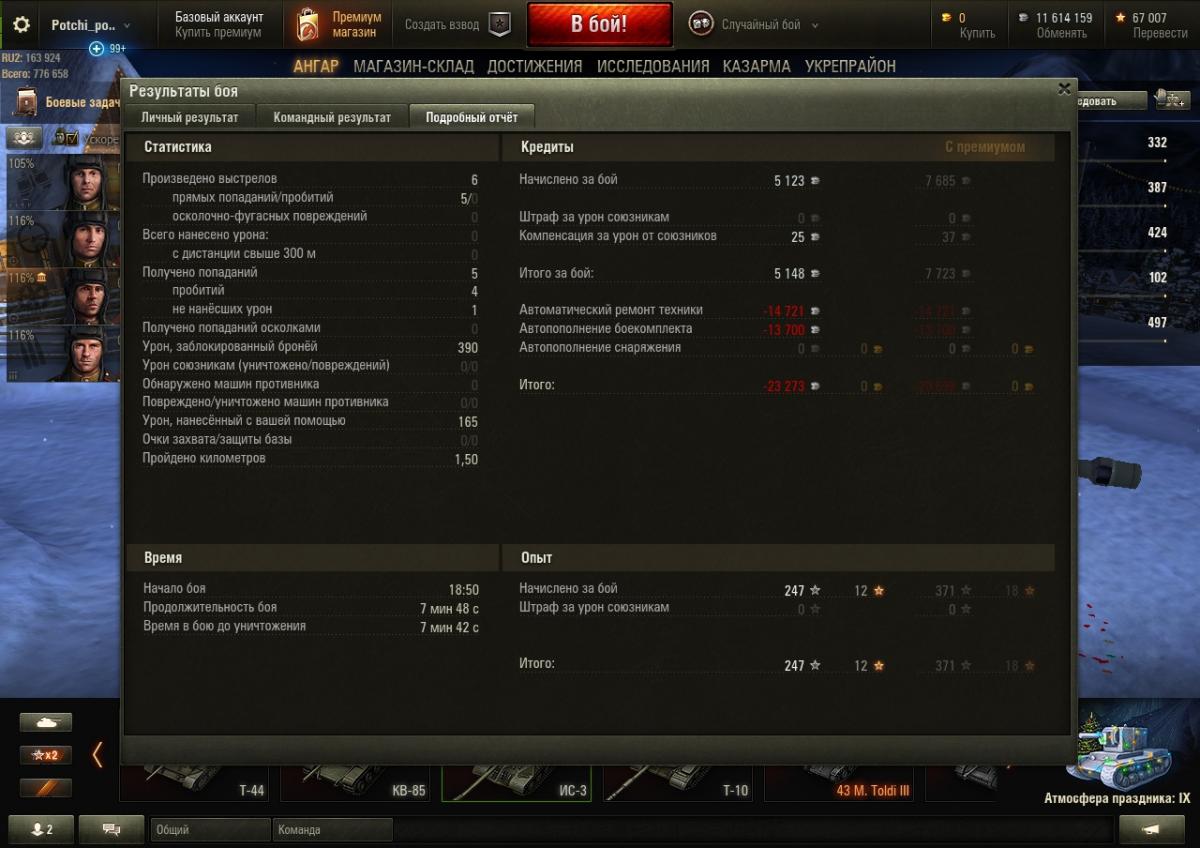Viewport: 1200px width, 848px height.
Task: Click the buy premium link
Action: tap(218, 33)
